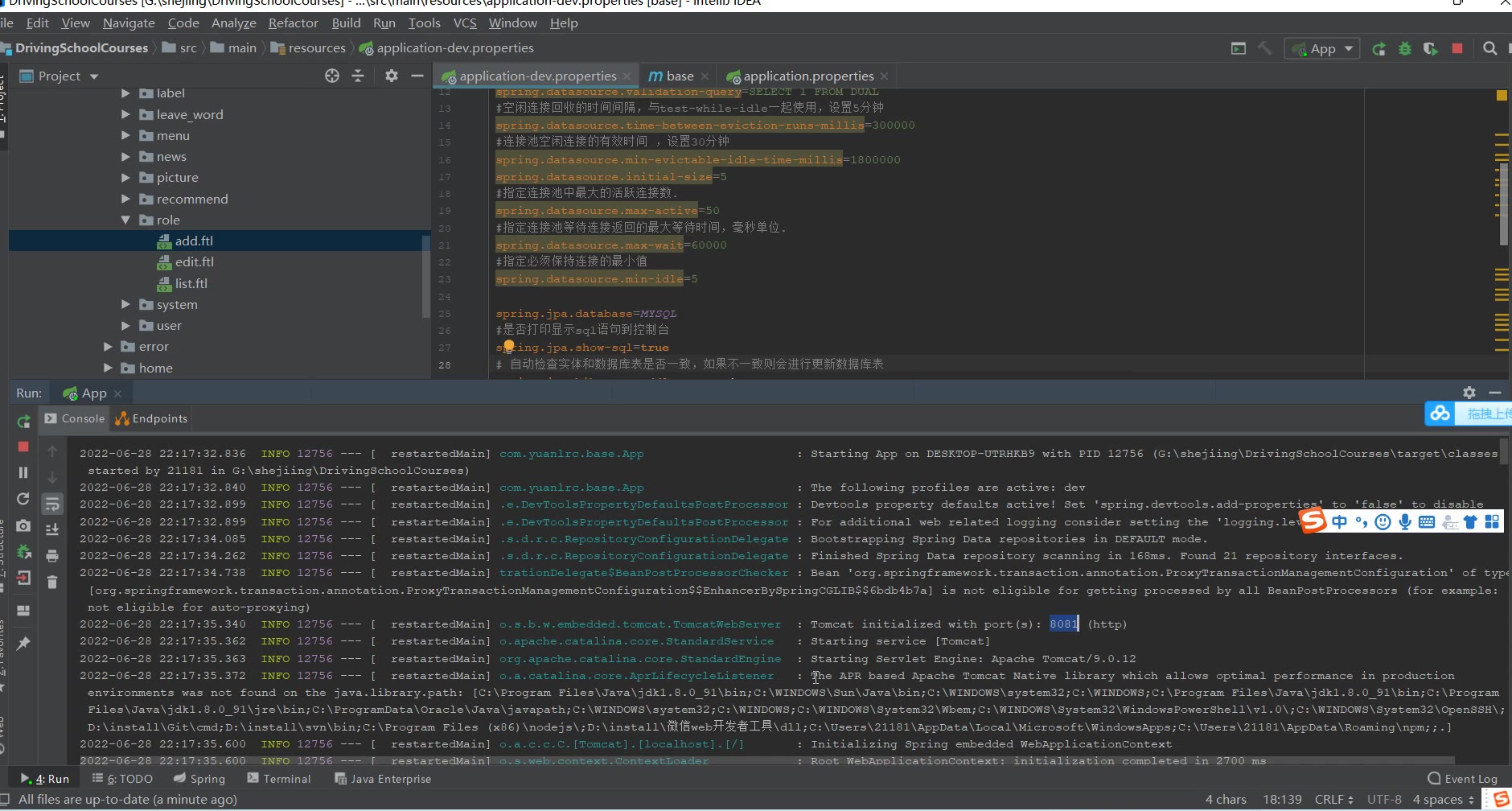Select edit.ftl in the project tree
Viewport: 1512px width, 811px height.
pyautogui.click(x=194, y=262)
